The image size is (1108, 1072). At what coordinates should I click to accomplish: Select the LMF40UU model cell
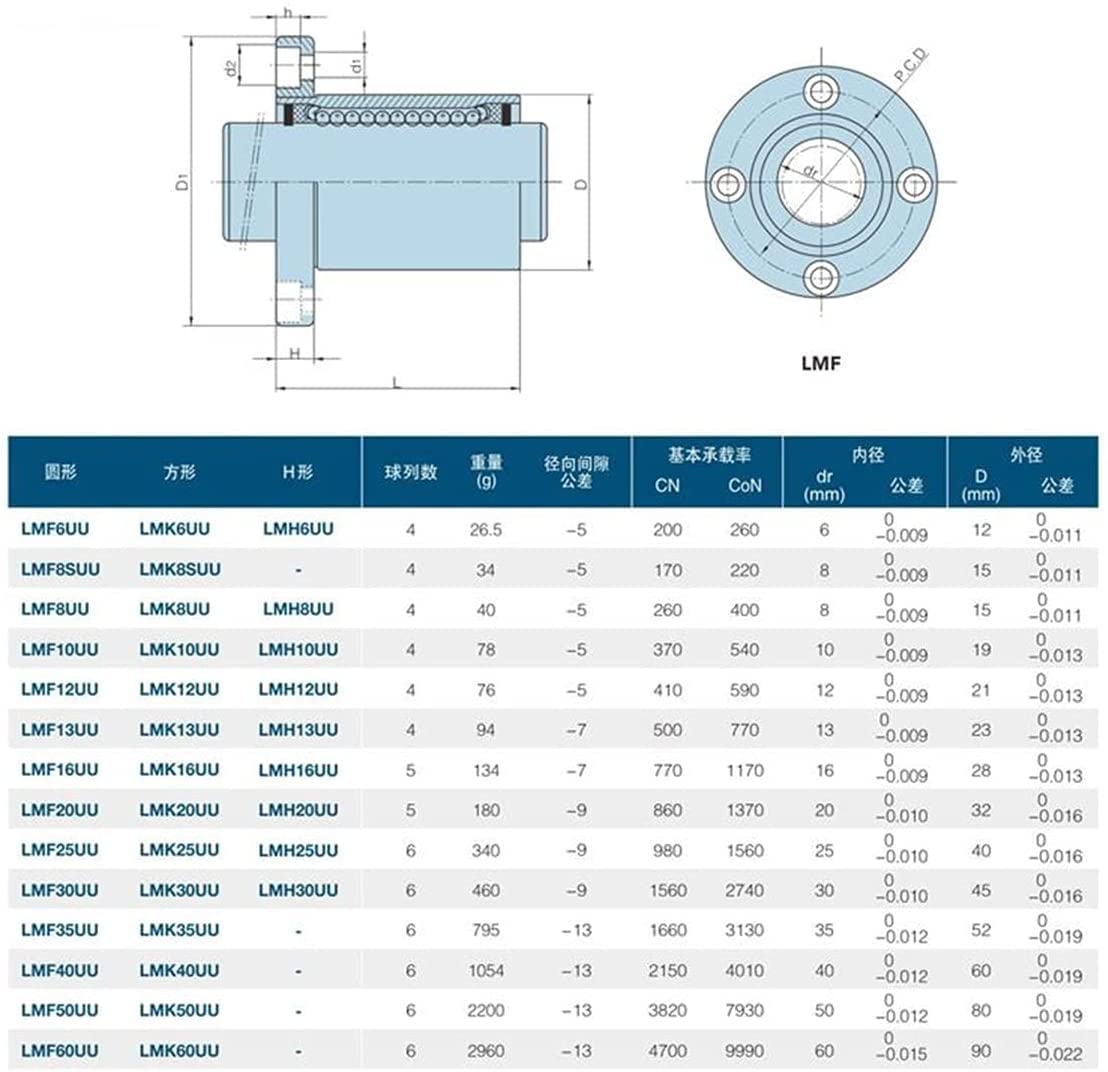point(59,970)
